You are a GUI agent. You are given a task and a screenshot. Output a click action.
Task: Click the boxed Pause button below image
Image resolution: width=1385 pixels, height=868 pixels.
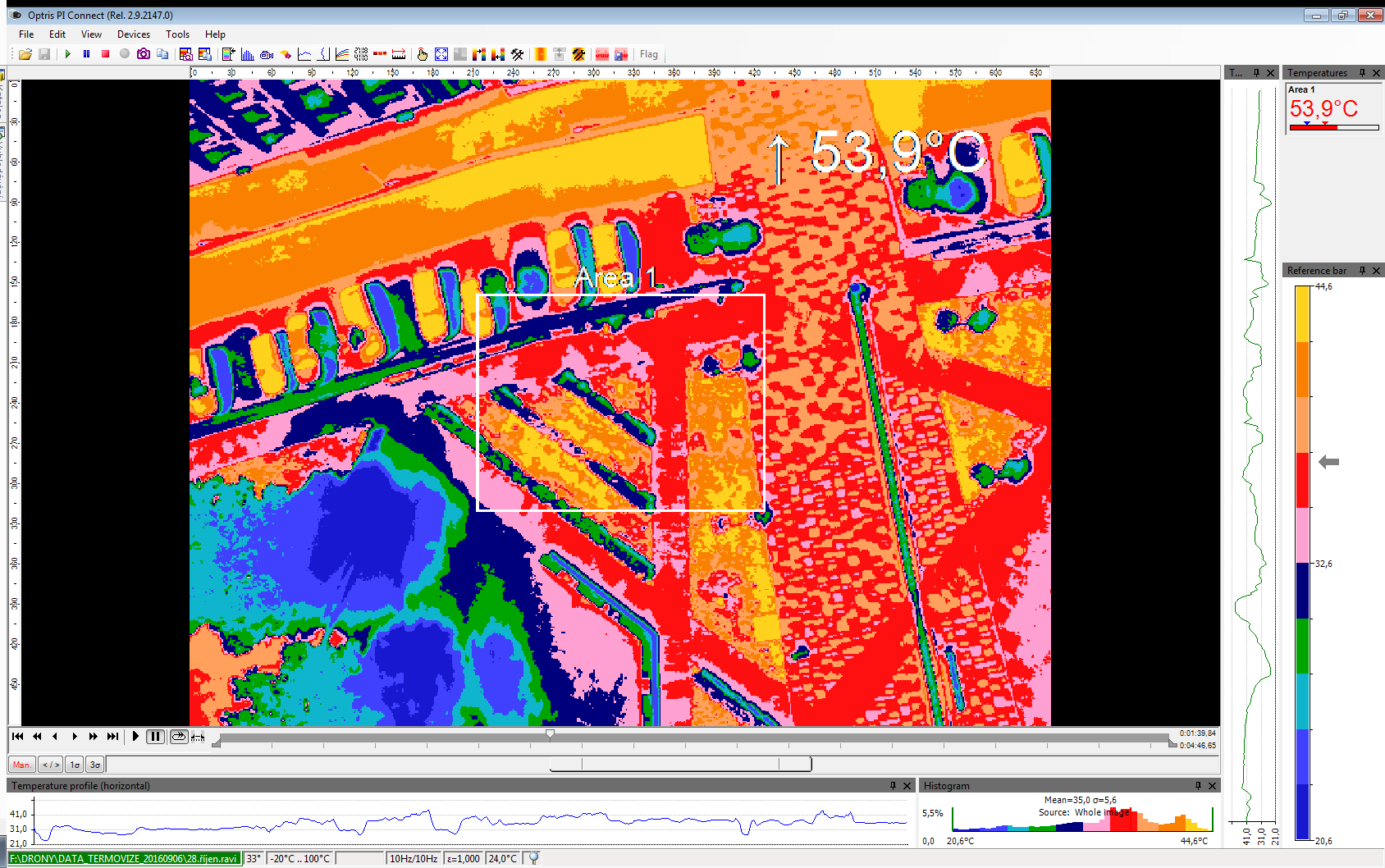(155, 737)
